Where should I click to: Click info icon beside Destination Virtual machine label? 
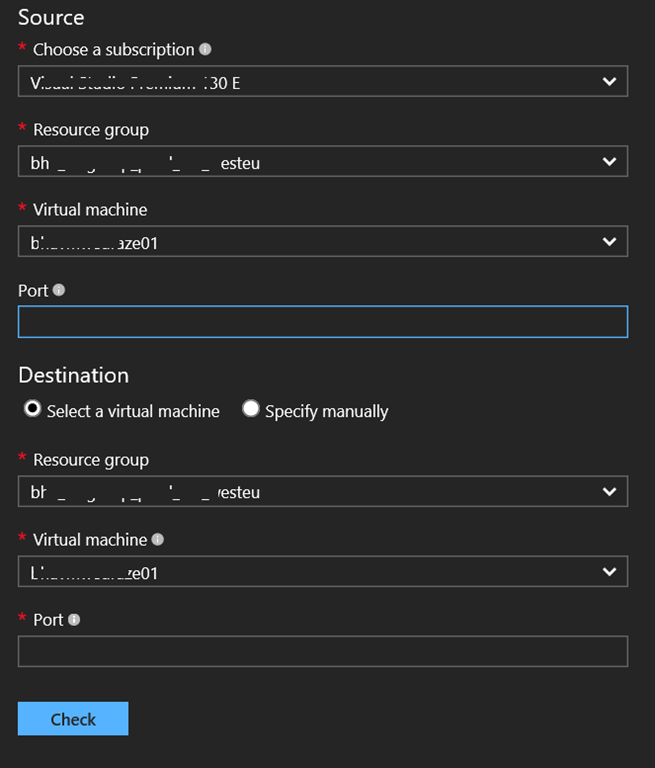(x=157, y=539)
